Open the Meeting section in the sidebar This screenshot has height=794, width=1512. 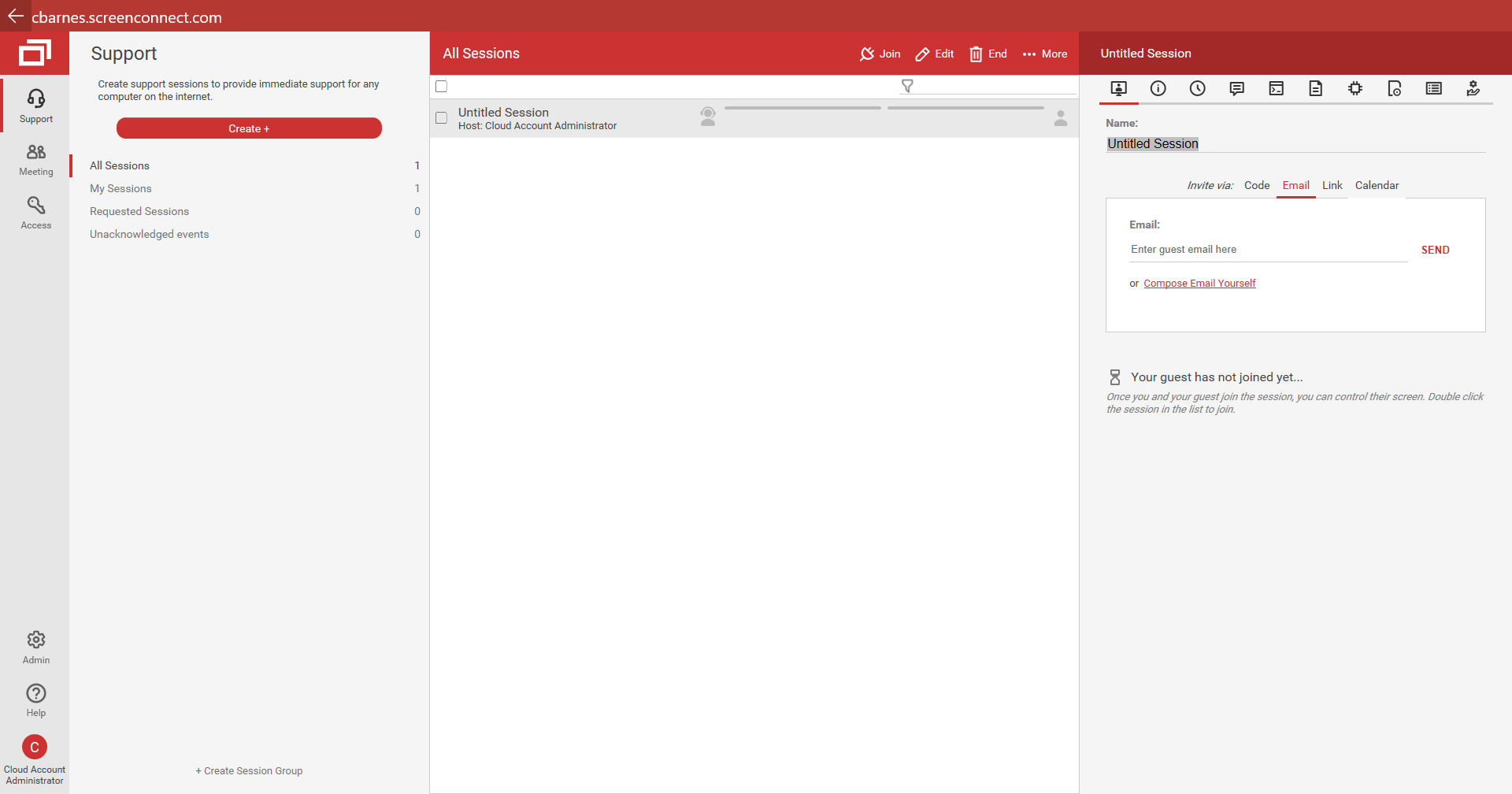35,159
